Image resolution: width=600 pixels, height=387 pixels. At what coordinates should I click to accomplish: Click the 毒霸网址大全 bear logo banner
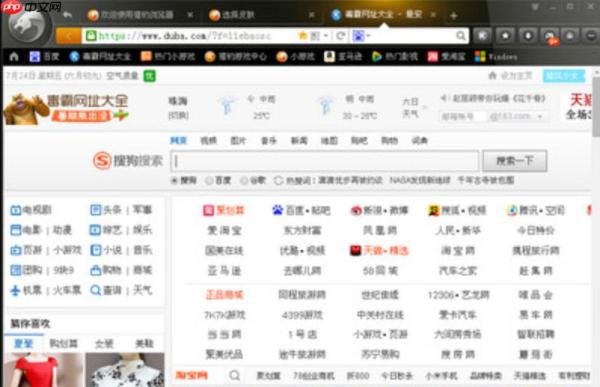[66, 109]
